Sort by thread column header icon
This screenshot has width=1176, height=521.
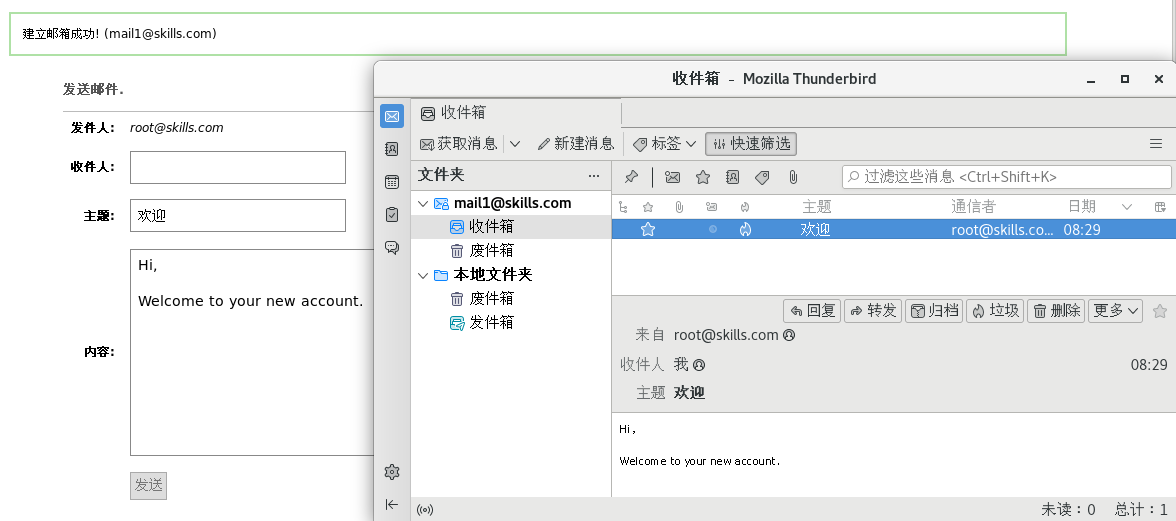[x=622, y=207]
